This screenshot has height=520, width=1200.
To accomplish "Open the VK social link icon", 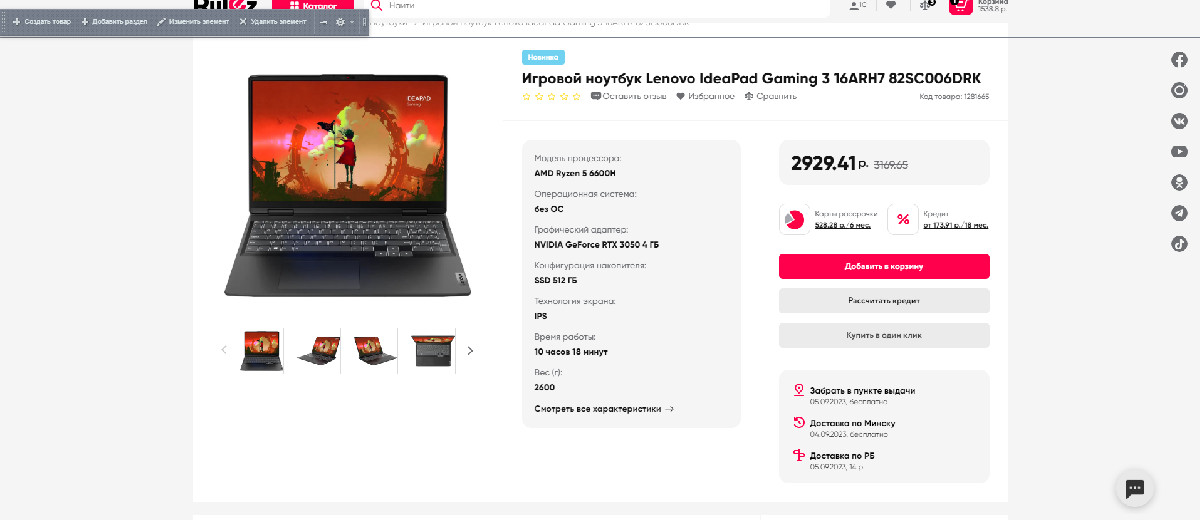I will [x=1180, y=121].
